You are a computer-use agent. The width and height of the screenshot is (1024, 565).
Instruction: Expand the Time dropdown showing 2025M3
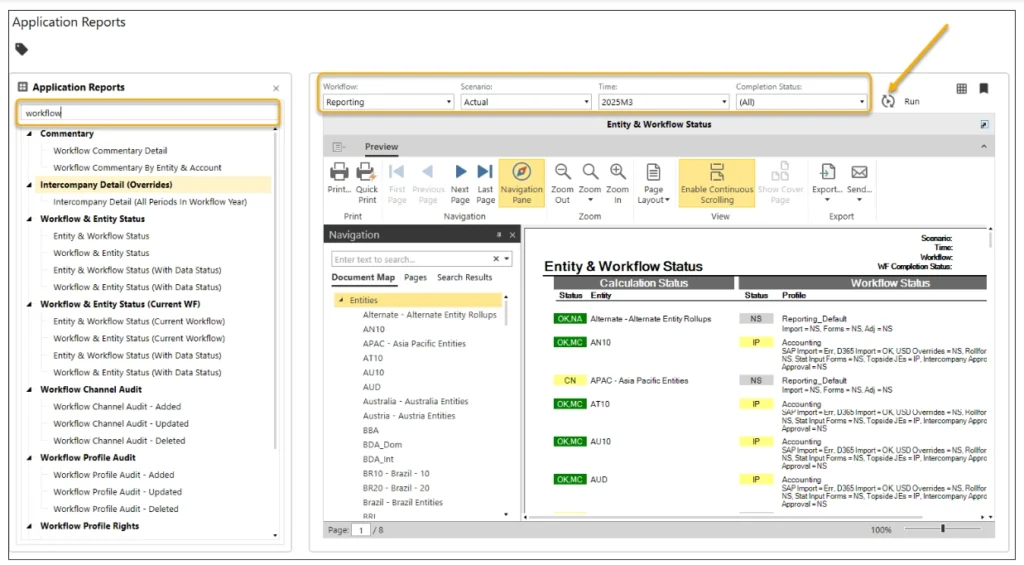[x=664, y=102]
